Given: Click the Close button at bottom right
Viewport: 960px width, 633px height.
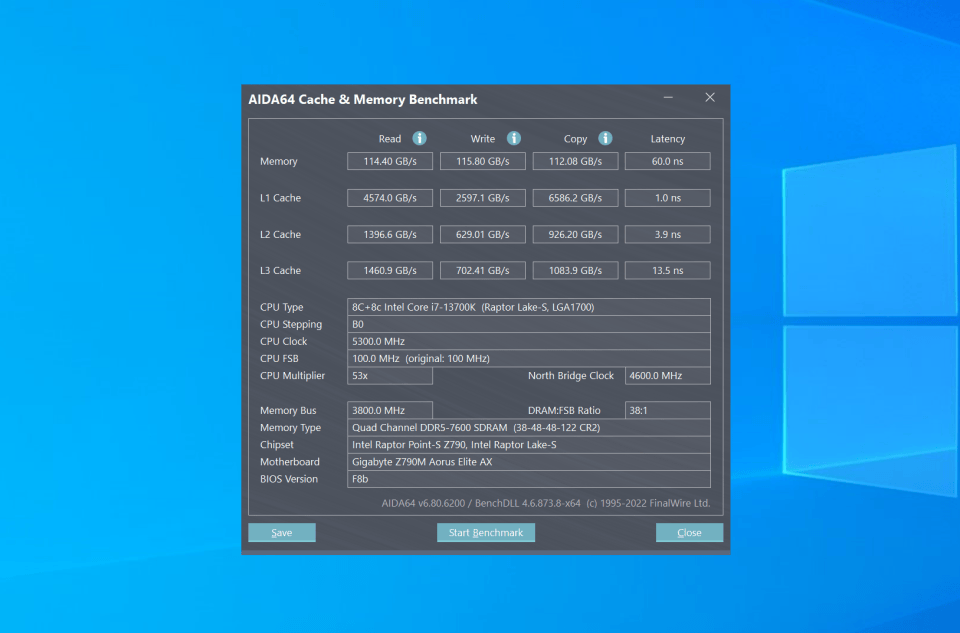Looking at the screenshot, I should click(689, 533).
